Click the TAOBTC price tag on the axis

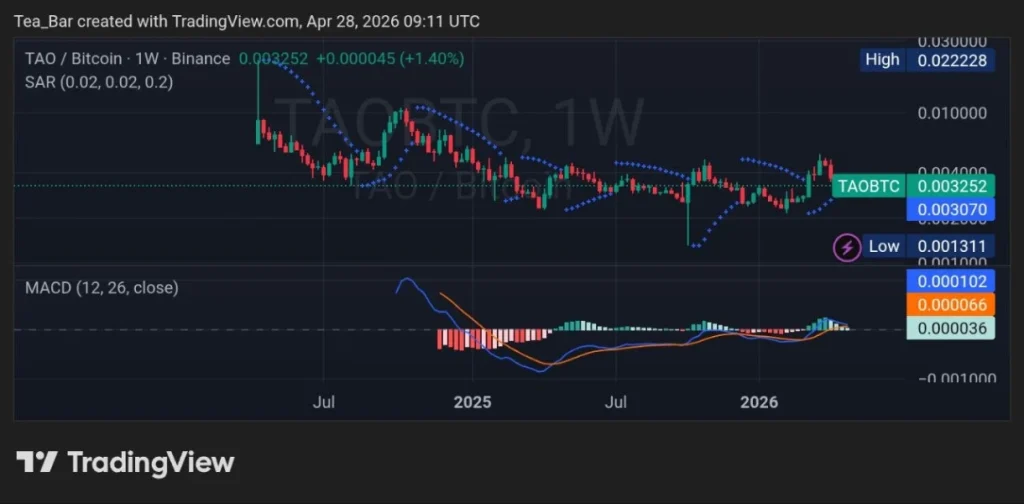(868, 186)
